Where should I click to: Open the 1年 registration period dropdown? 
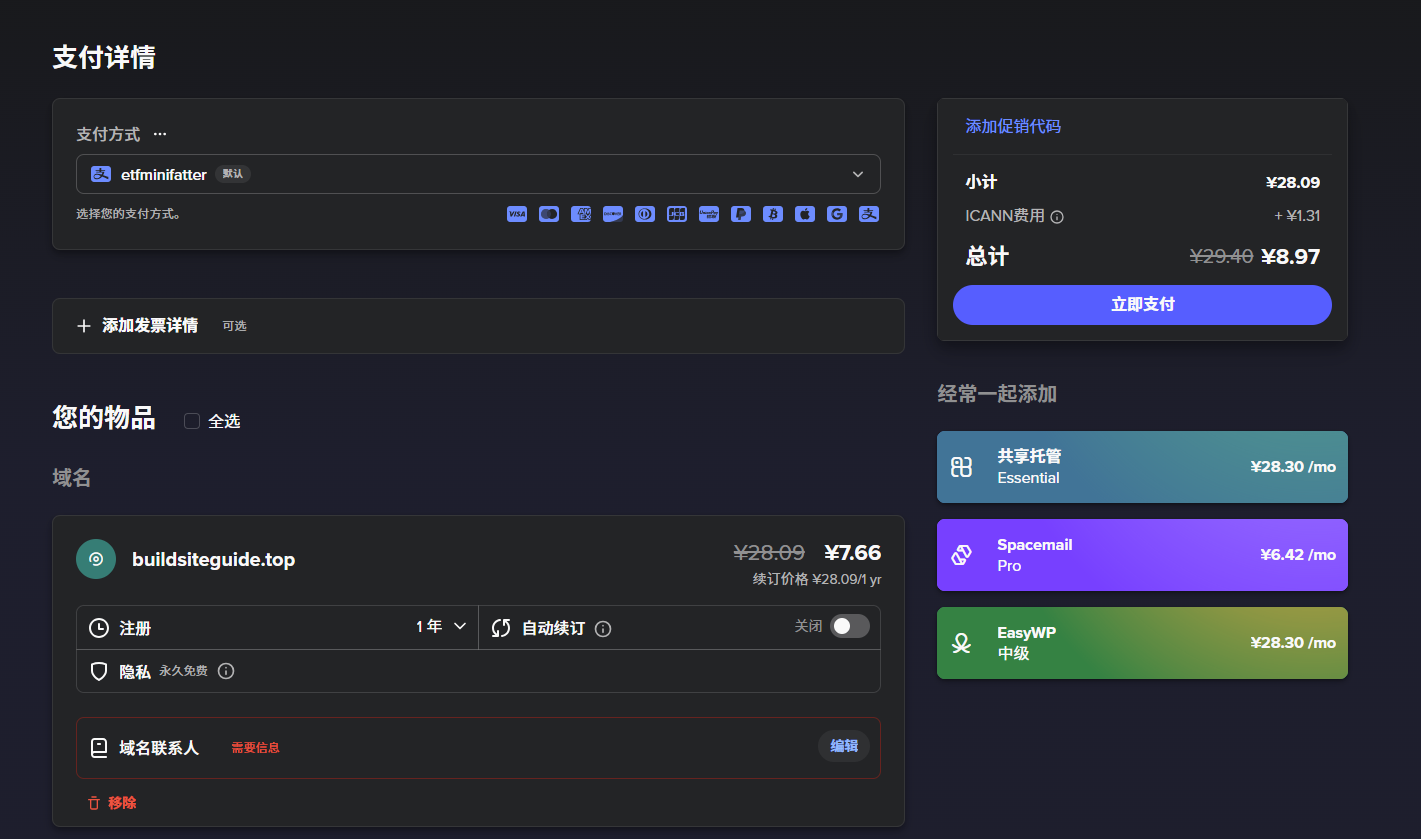click(x=441, y=627)
